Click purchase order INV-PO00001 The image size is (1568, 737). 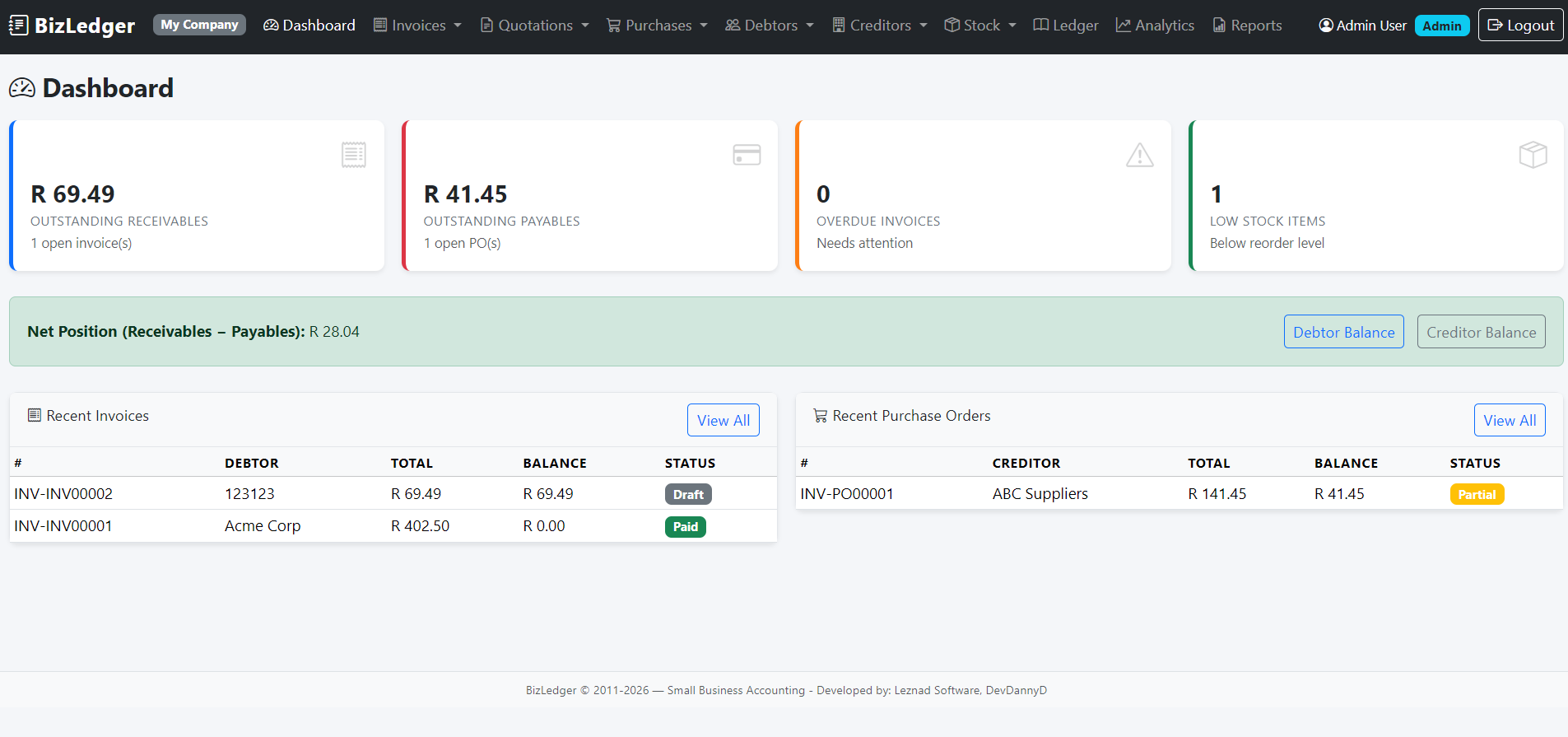(847, 494)
